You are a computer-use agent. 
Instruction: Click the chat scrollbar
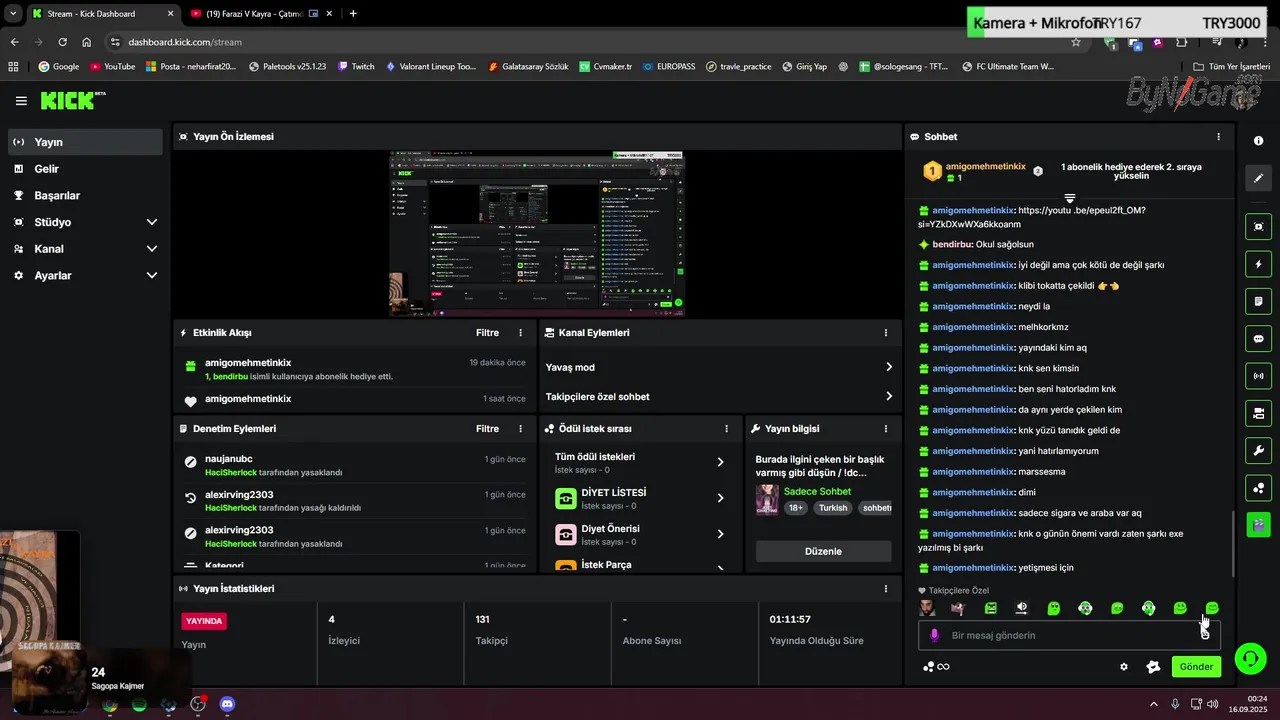[1233, 543]
